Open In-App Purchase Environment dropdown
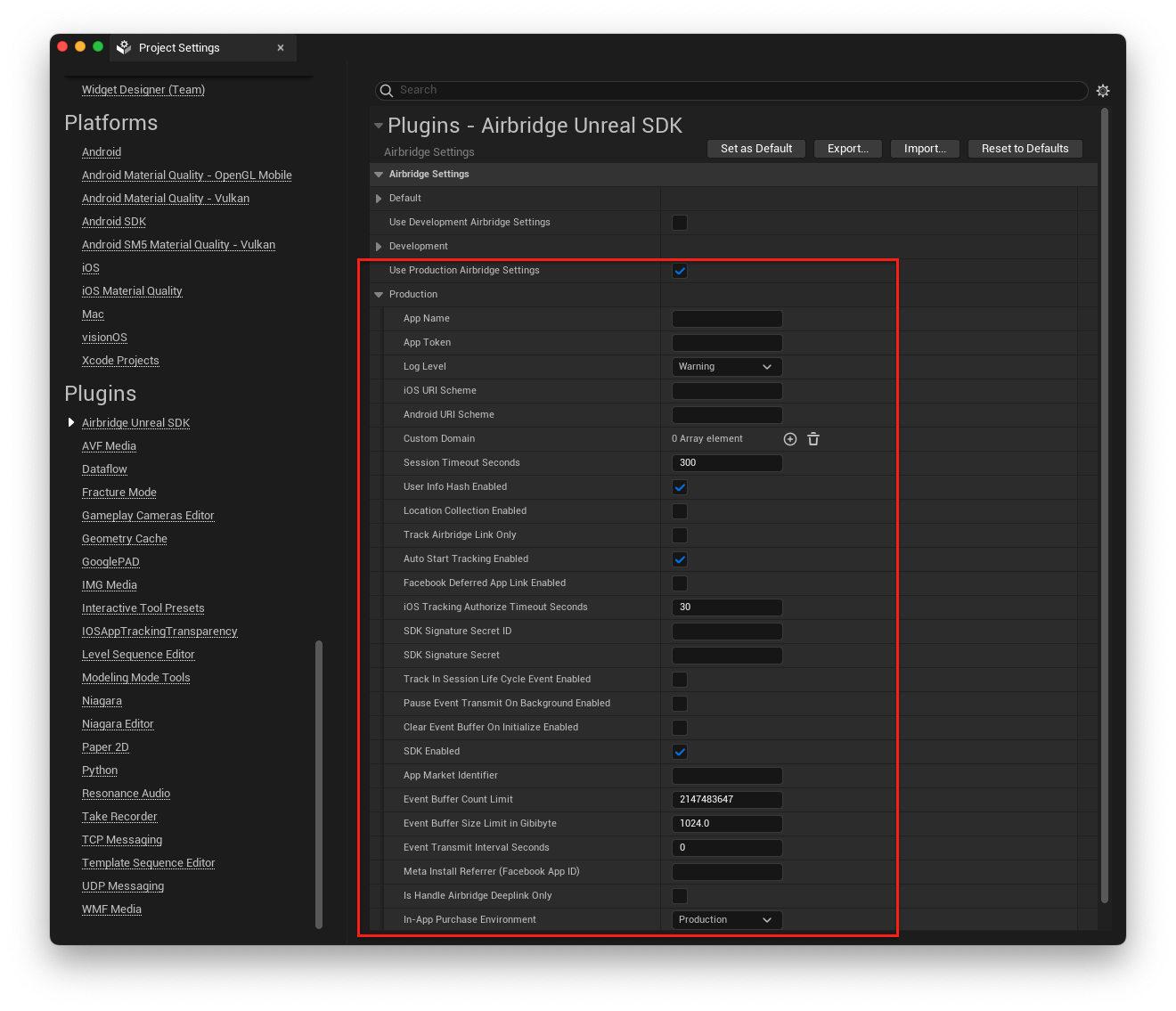The width and height of the screenshot is (1176, 1011). [x=727, y=920]
